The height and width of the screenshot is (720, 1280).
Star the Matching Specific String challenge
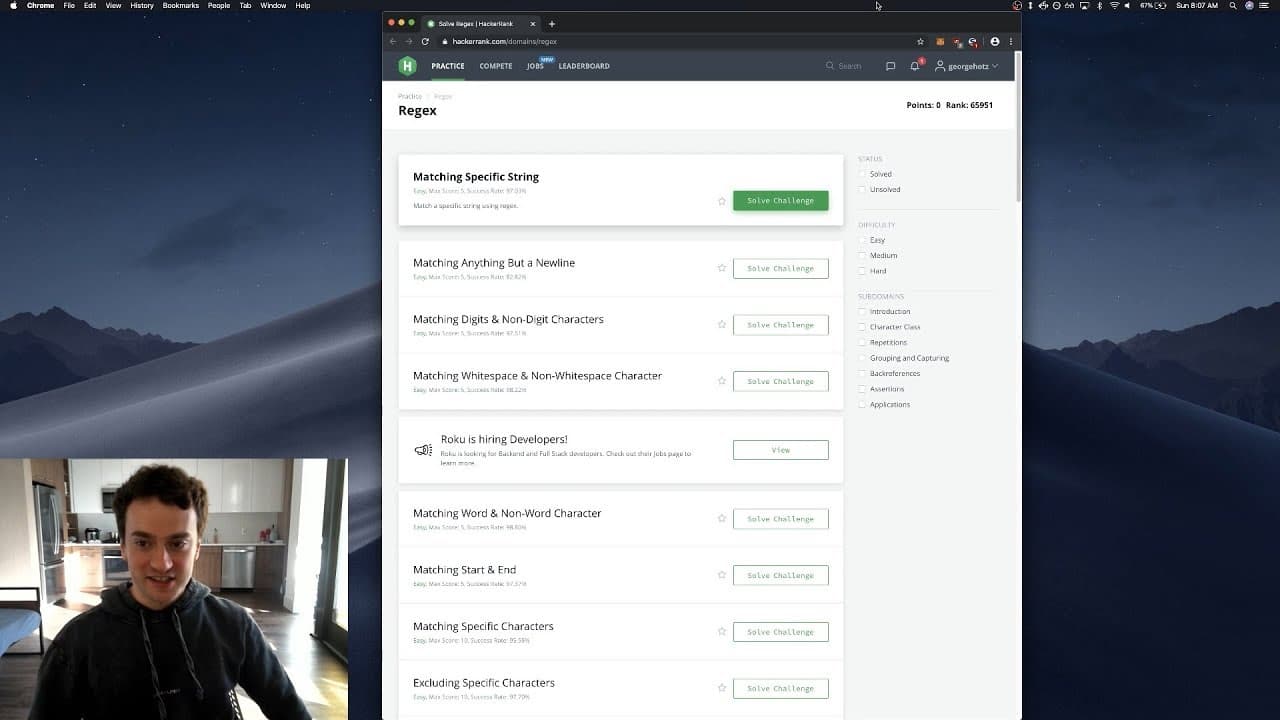coord(721,201)
